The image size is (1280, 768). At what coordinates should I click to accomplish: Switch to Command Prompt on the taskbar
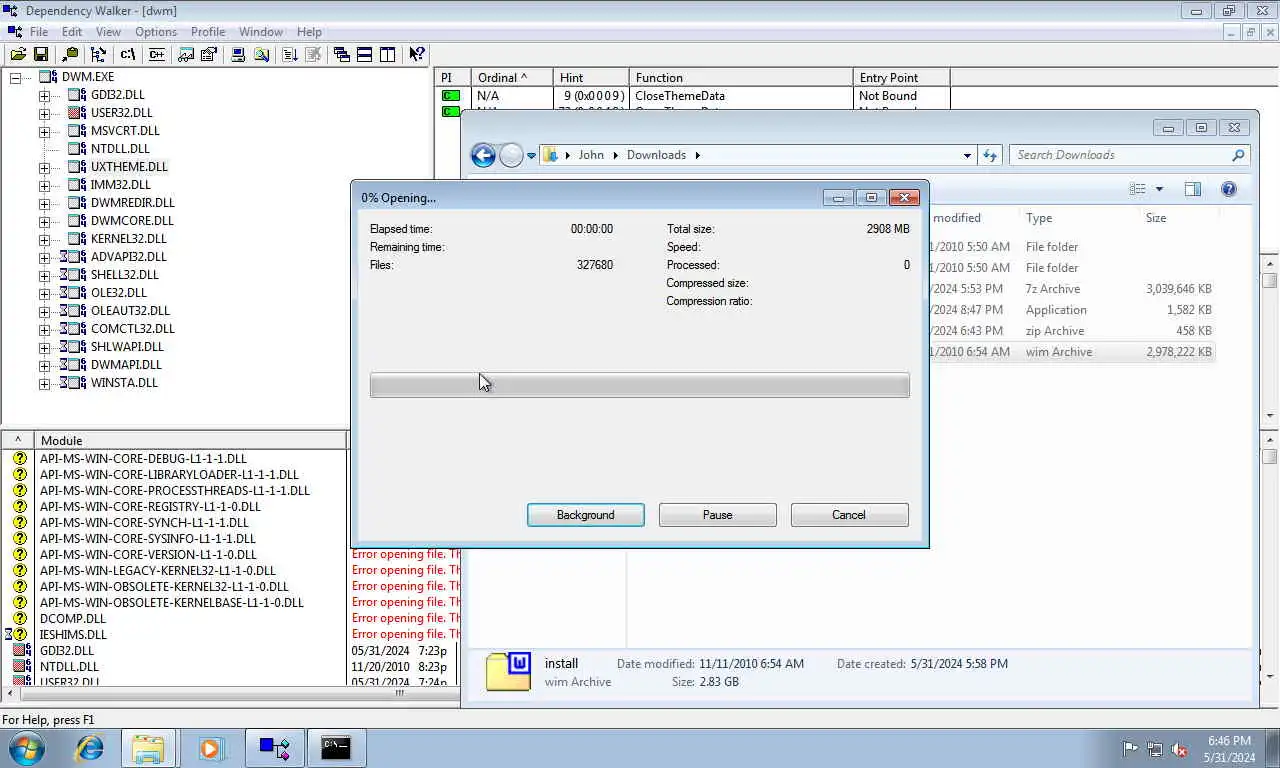[x=336, y=748]
